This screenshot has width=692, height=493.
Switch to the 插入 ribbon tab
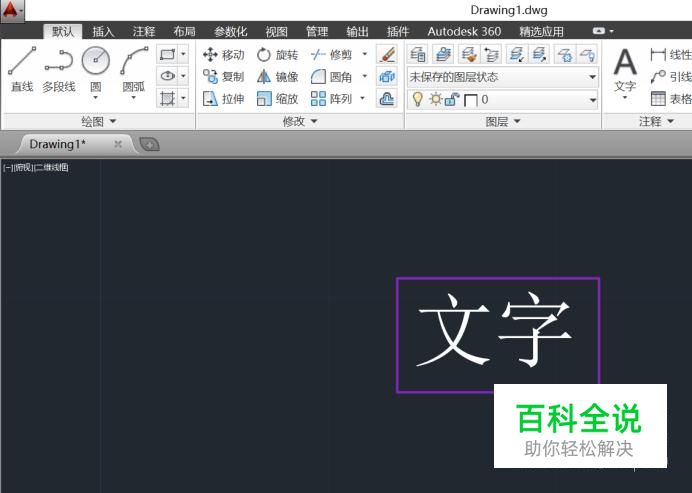tap(103, 31)
